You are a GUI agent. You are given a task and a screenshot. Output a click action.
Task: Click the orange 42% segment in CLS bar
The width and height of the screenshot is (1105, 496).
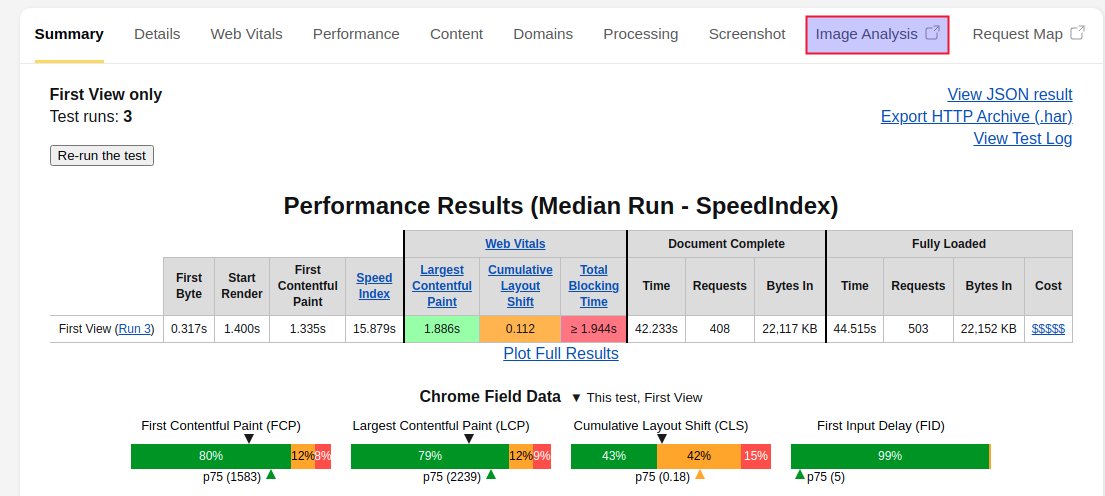tap(699, 456)
